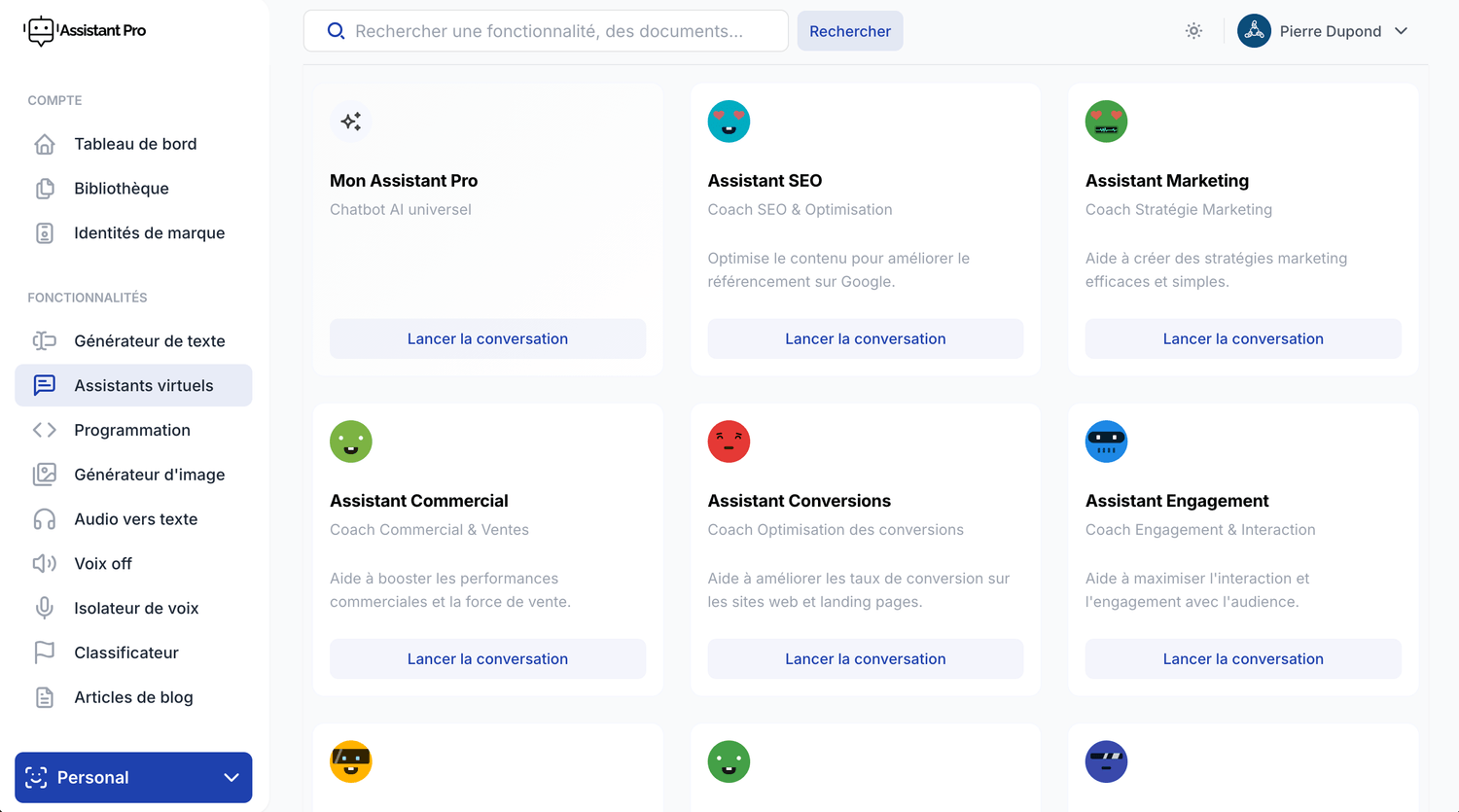The image size is (1459, 812).
Task: Click the dark blue sunglasses assistant avatar
Action: pos(1106,761)
